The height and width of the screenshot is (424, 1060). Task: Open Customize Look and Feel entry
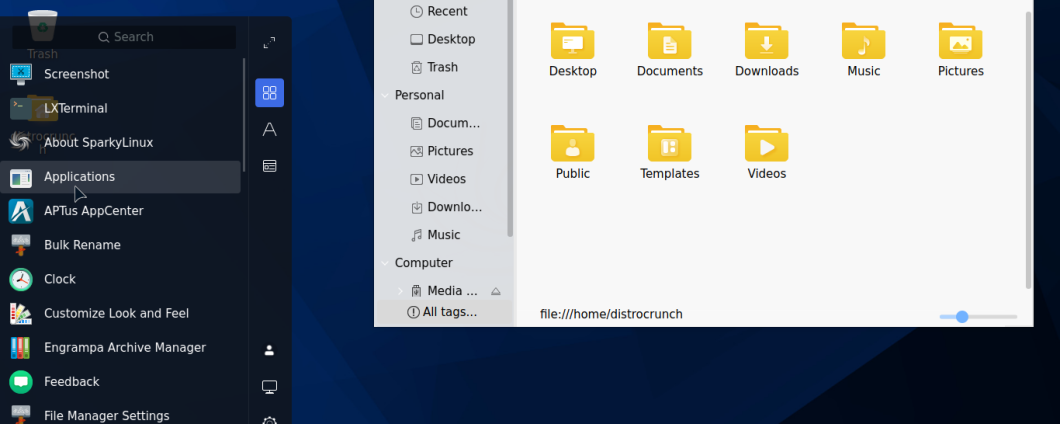click(116, 313)
